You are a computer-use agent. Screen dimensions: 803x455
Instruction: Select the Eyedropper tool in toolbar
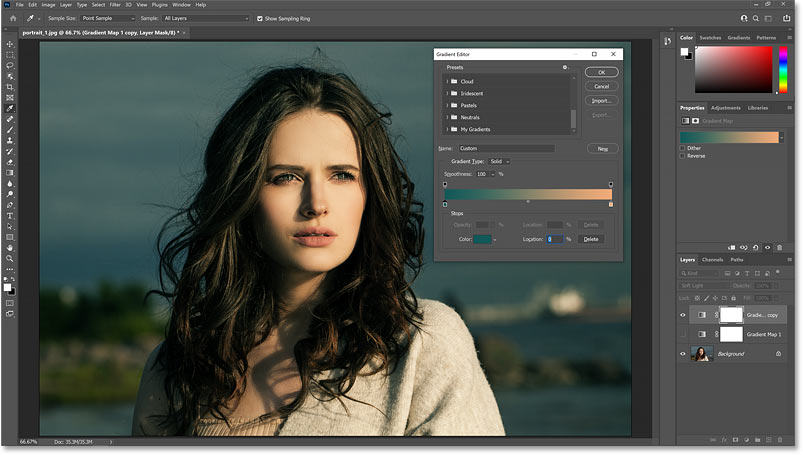click(10, 109)
